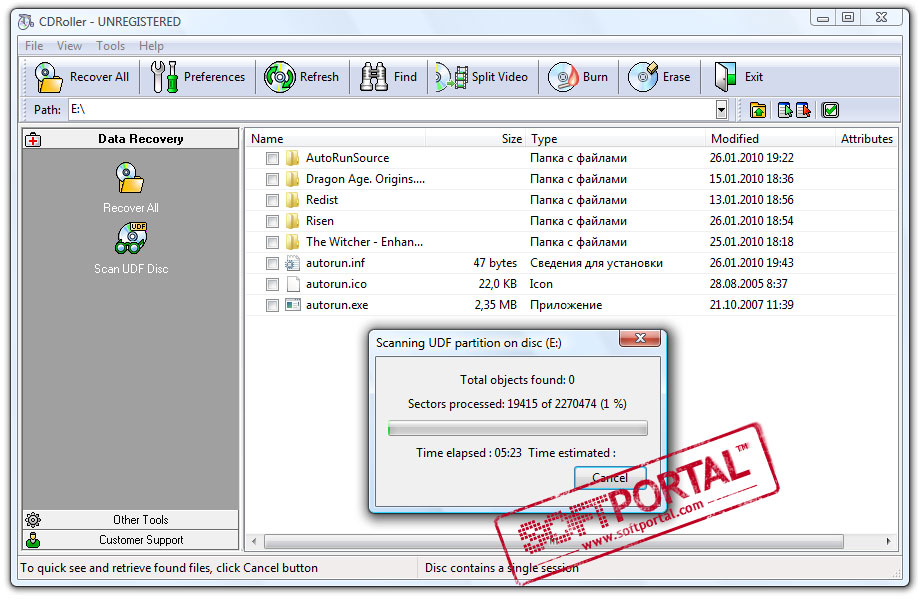The width and height of the screenshot is (918, 599).
Task: Open Preferences from the toolbar
Action: tap(198, 77)
